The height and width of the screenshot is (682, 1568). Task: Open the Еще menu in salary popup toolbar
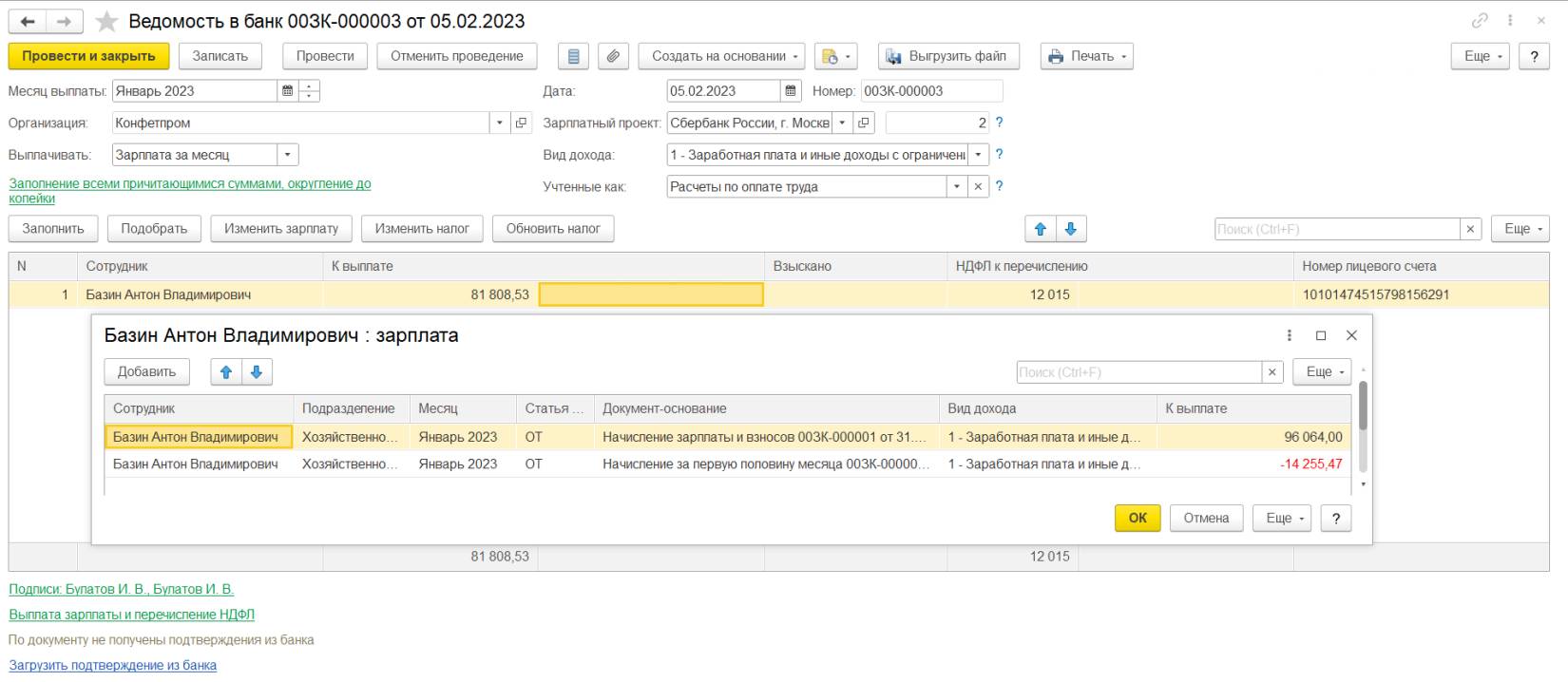[x=1321, y=372]
